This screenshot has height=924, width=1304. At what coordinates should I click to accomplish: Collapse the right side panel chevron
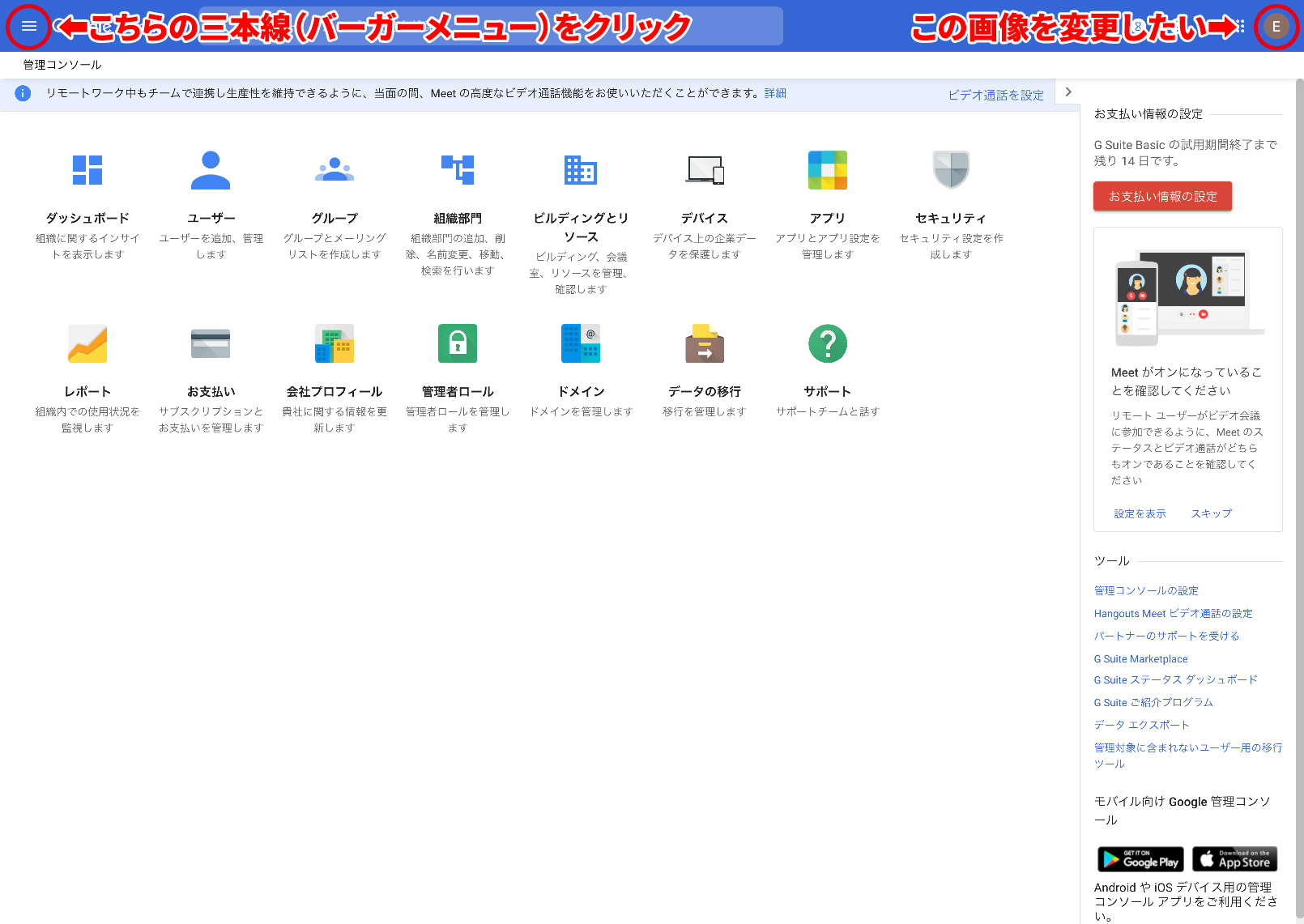[x=1068, y=92]
